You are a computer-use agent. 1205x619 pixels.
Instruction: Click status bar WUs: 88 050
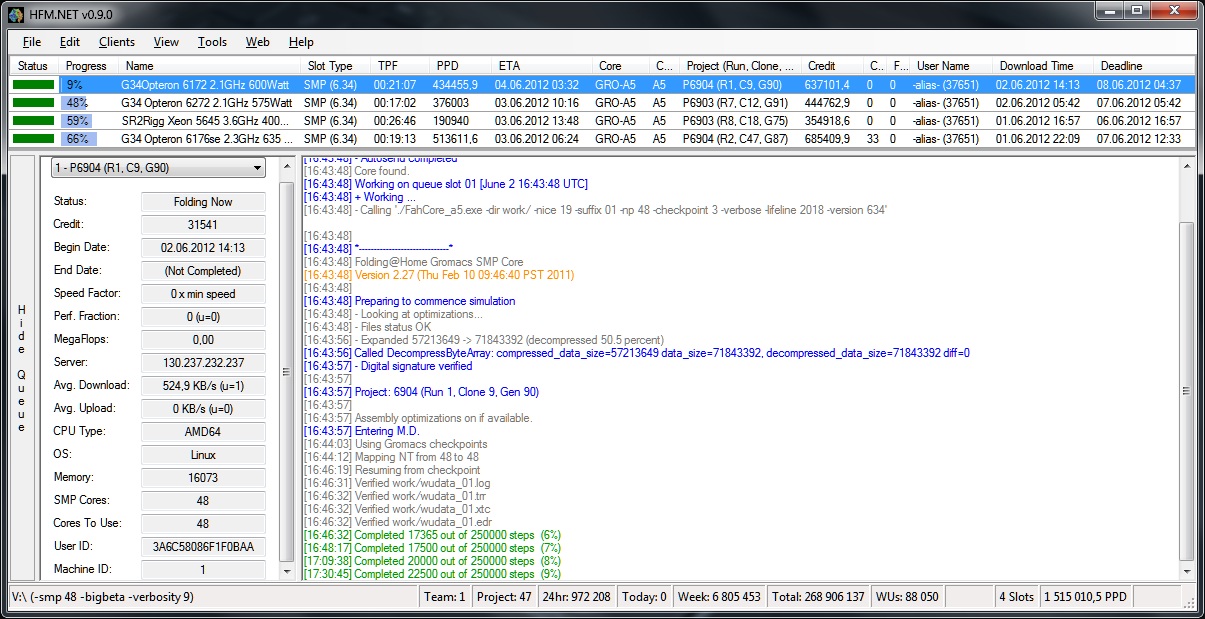(x=908, y=597)
